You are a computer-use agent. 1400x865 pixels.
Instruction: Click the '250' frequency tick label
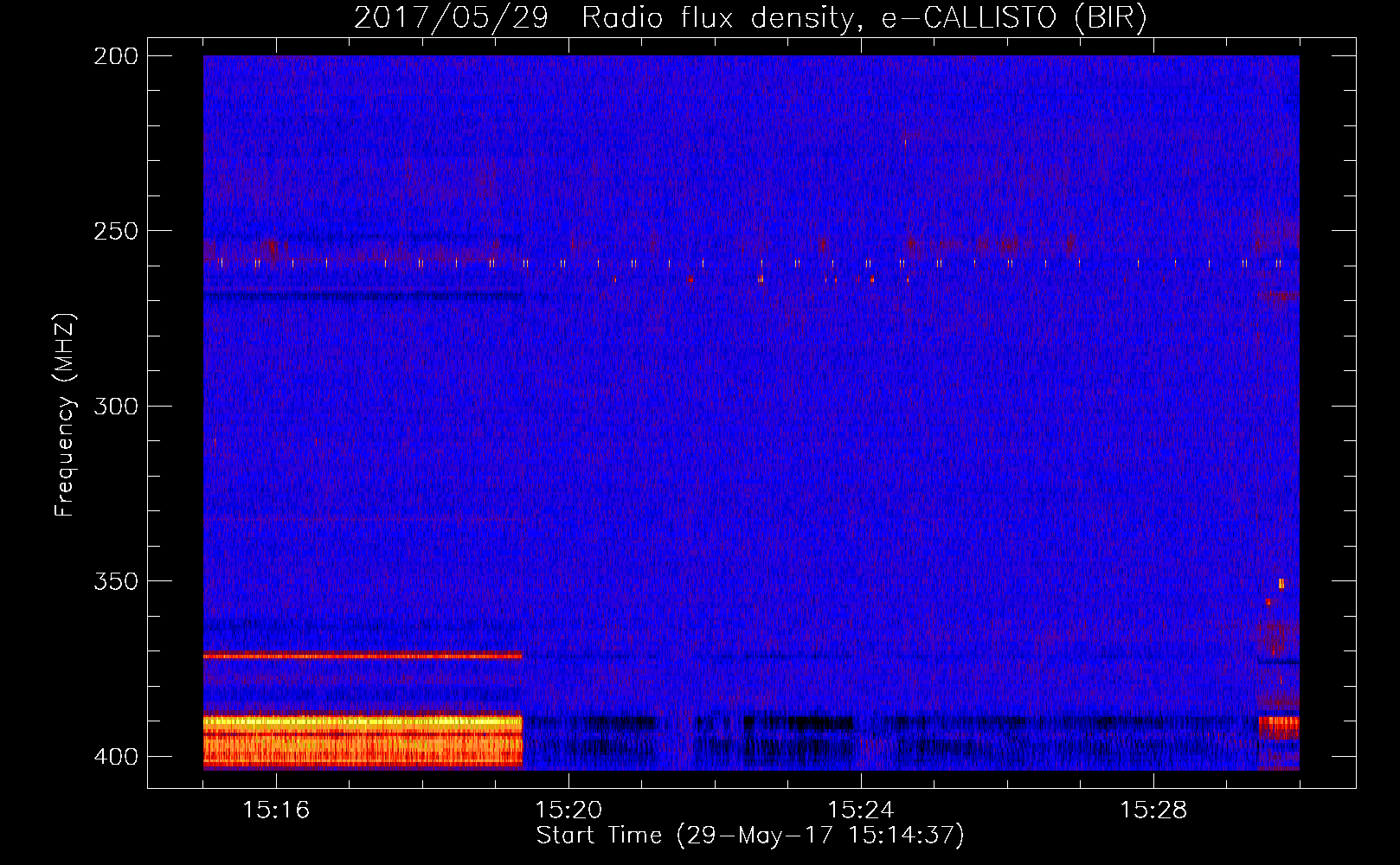point(116,231)
